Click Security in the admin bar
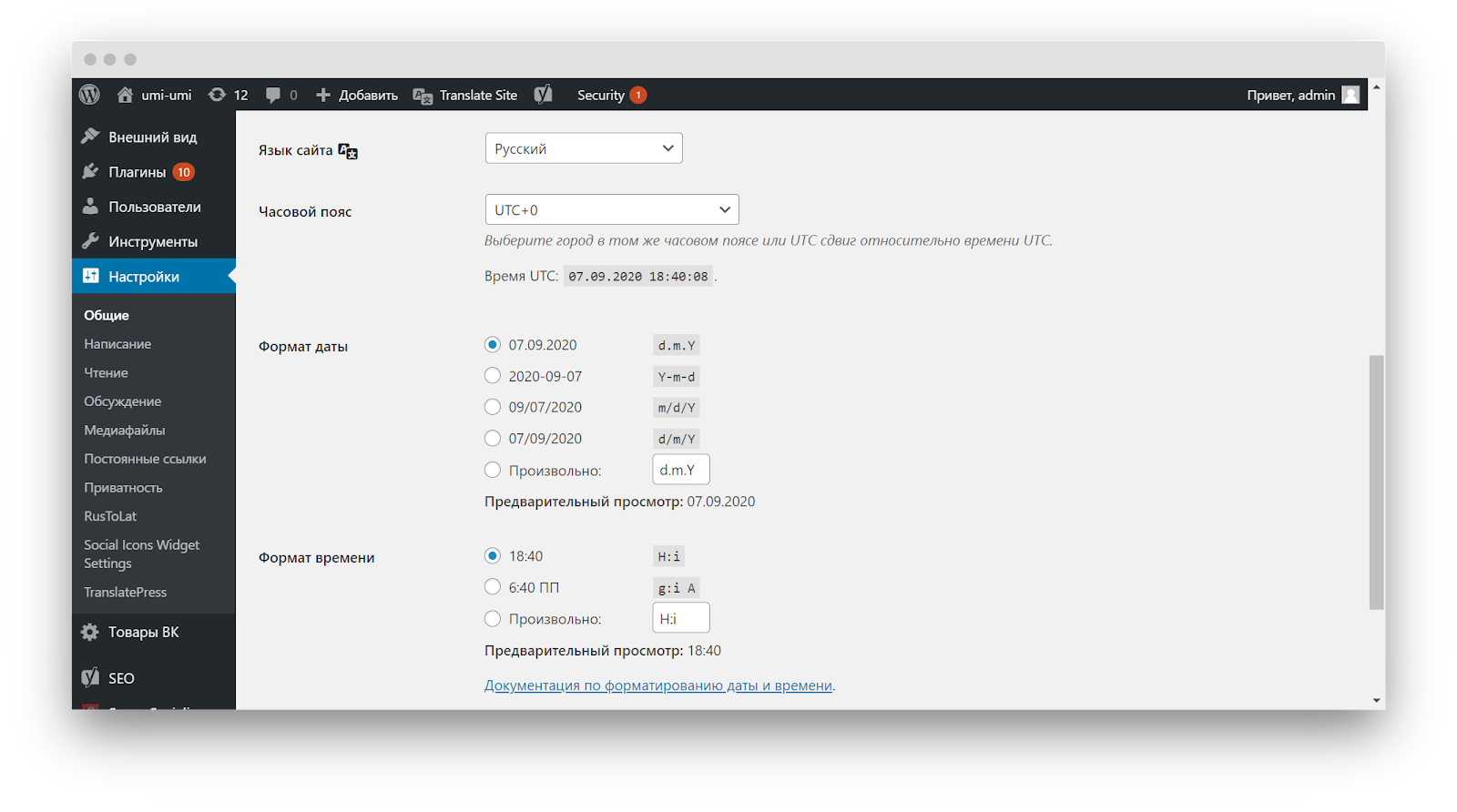 click(x=601, y=95)
